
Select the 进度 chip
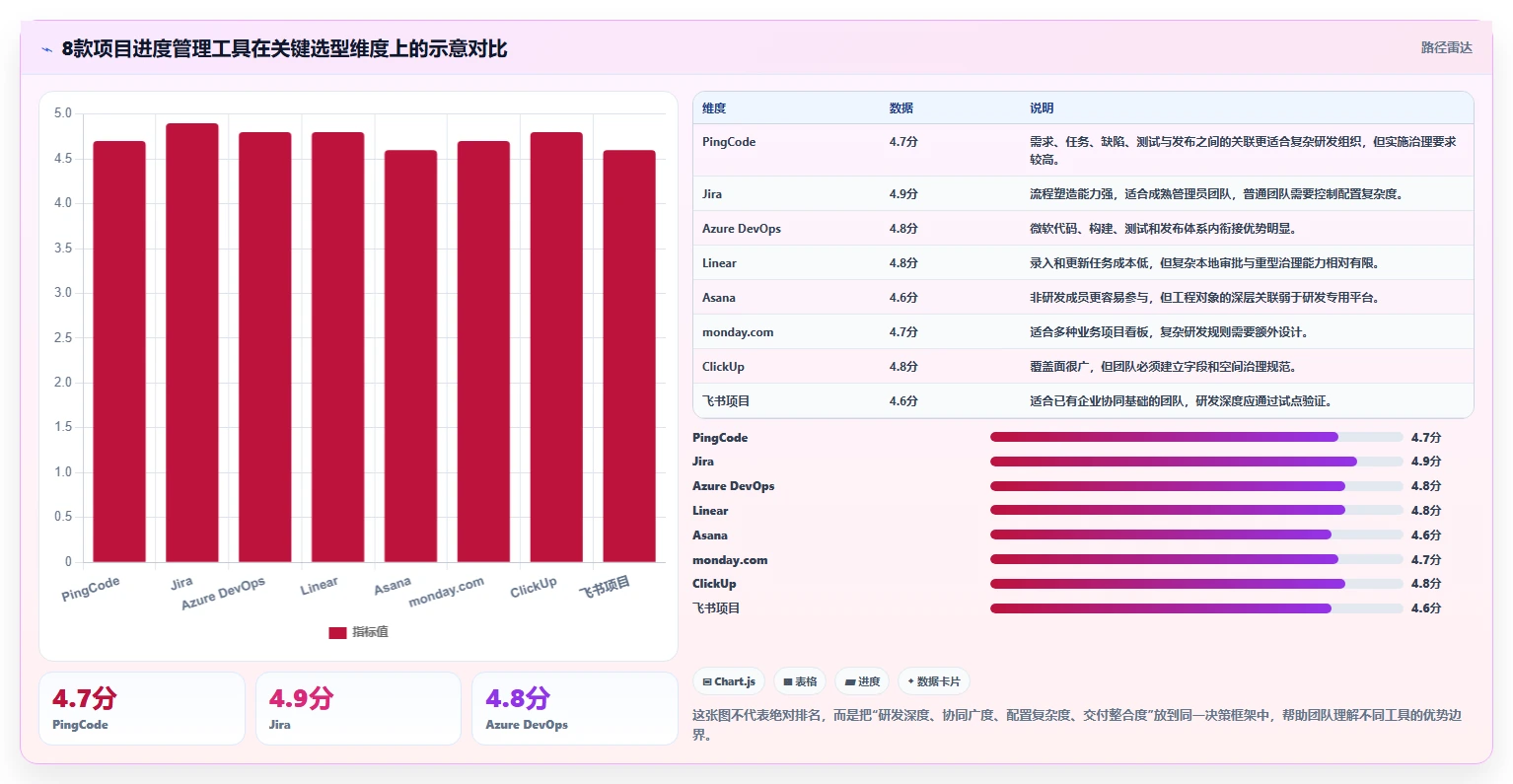pos(862,681)
